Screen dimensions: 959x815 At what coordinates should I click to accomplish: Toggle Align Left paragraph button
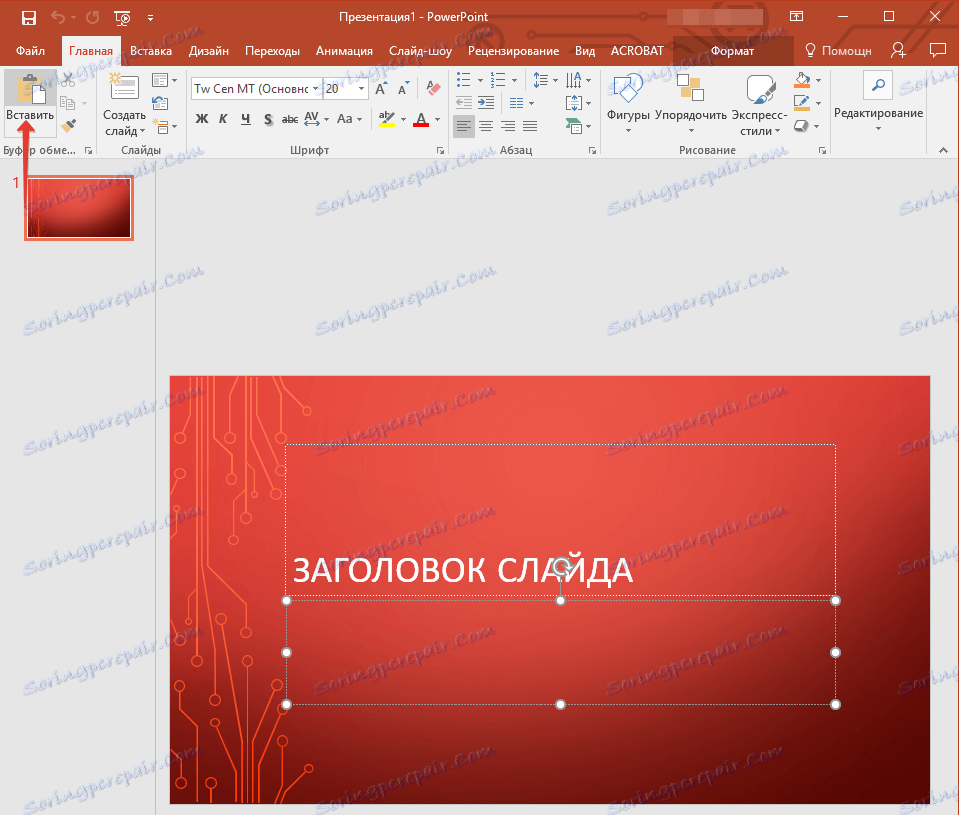pyautogui.click(x=464, y=127)
